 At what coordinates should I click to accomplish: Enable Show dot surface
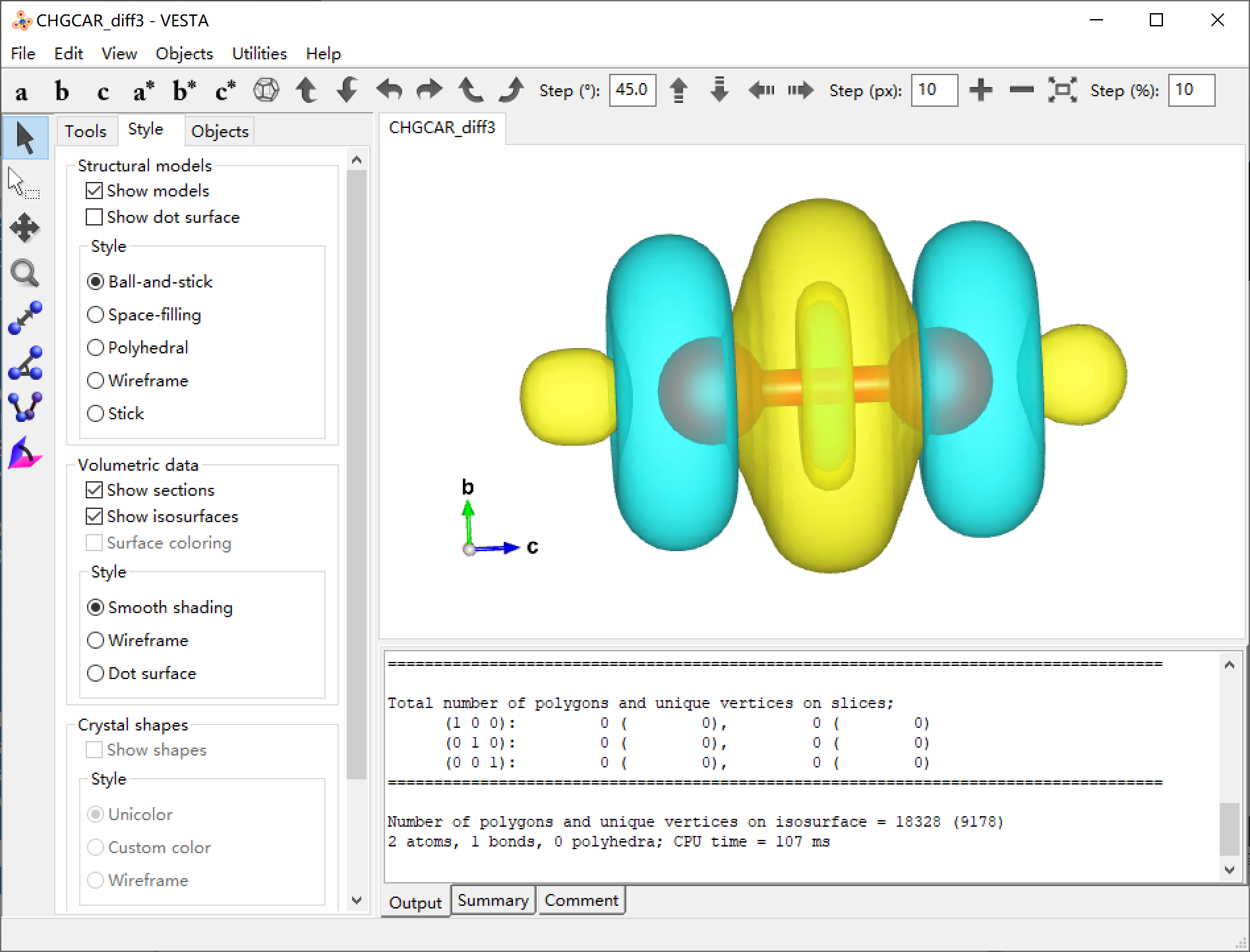[94, 218]
